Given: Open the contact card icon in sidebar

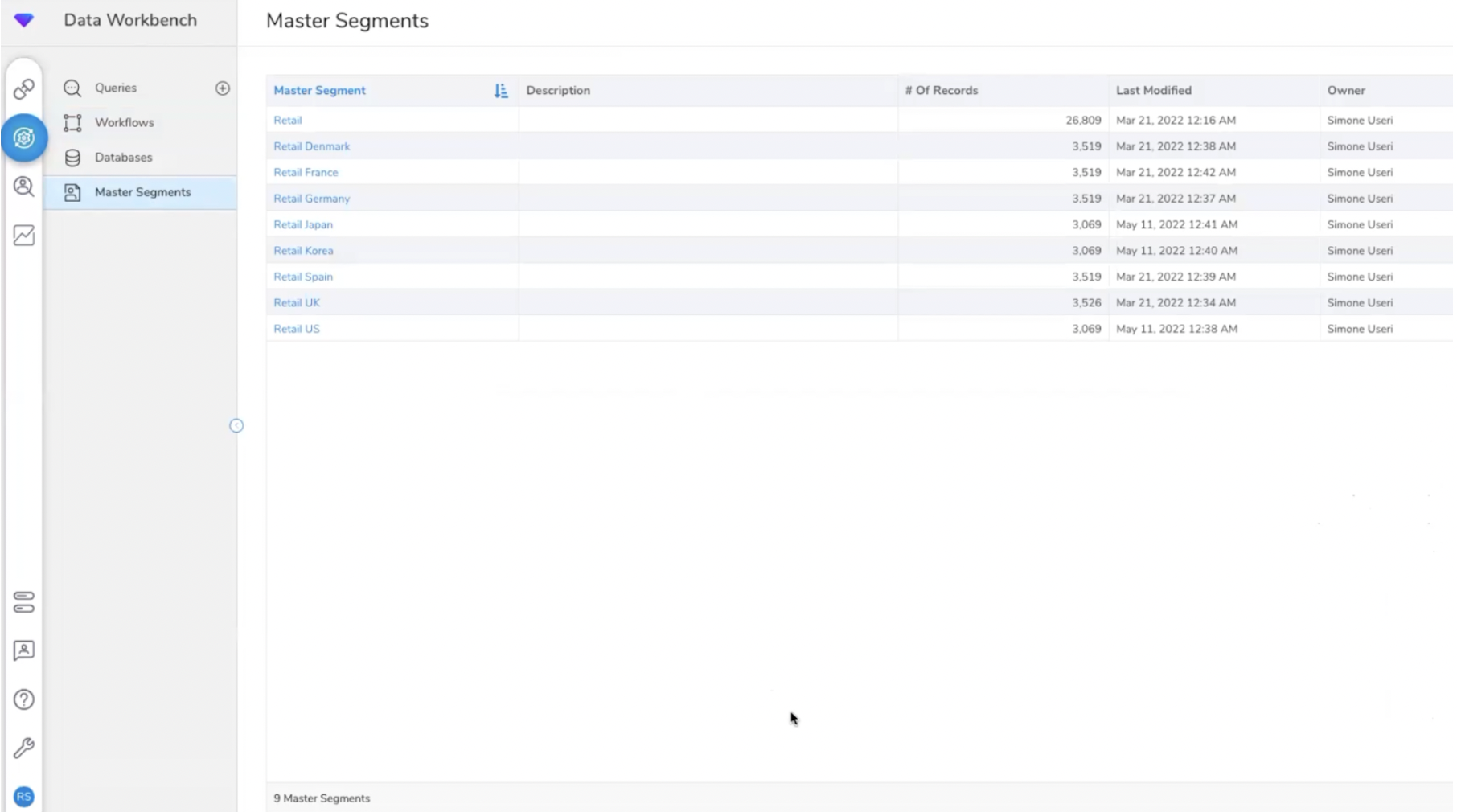Looking at the screenshot, I should click(24, 650).
